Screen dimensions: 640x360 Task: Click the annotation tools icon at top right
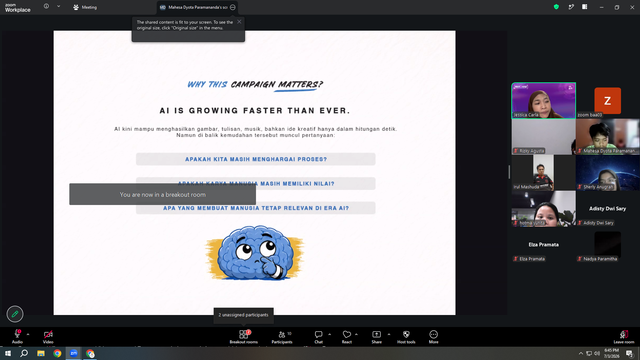pyautogui.click(x=571, y=7)
